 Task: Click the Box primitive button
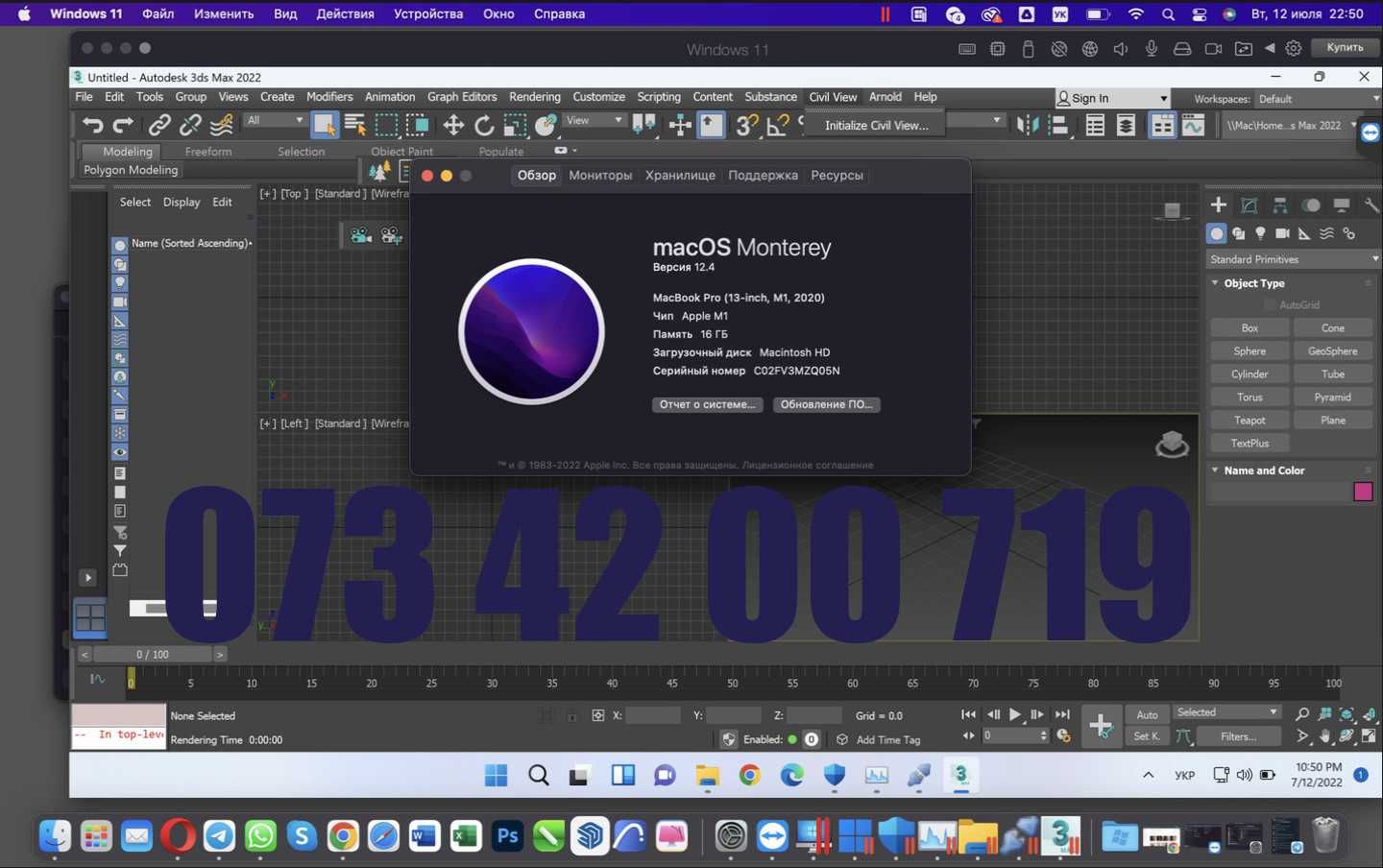tap(1250, 328)
